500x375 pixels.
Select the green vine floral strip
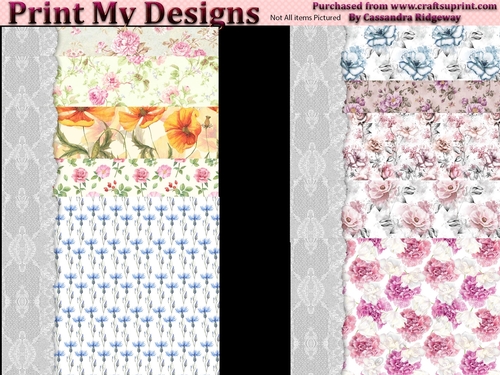pyautogui.click(x=136, y=81)
